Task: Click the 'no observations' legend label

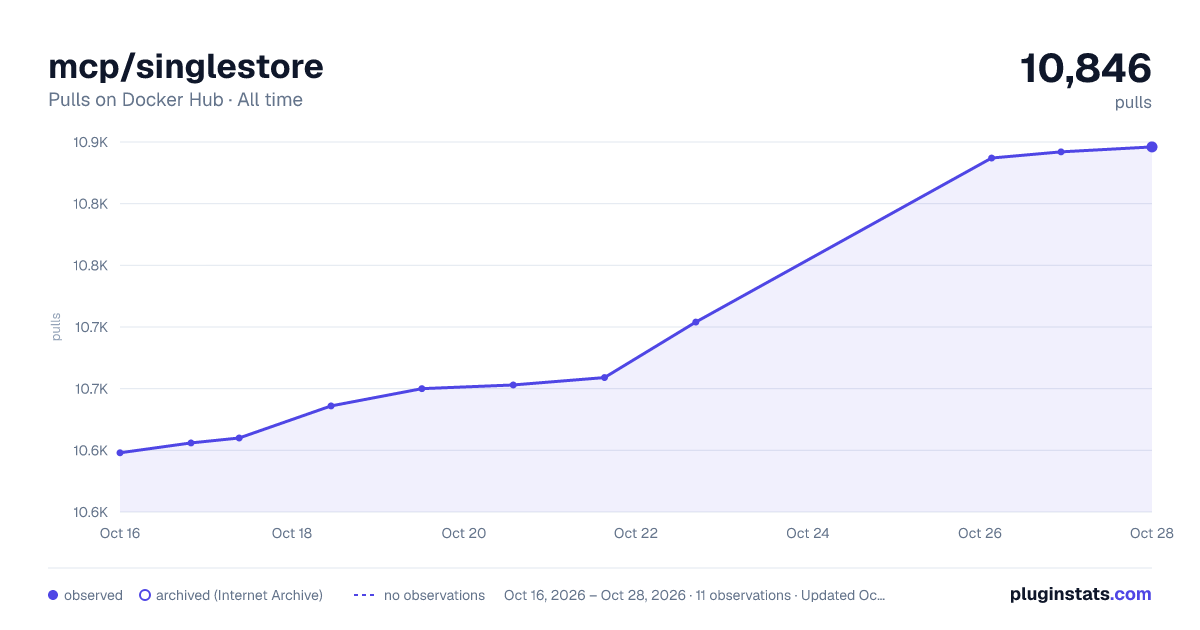Action: (434, 595)
